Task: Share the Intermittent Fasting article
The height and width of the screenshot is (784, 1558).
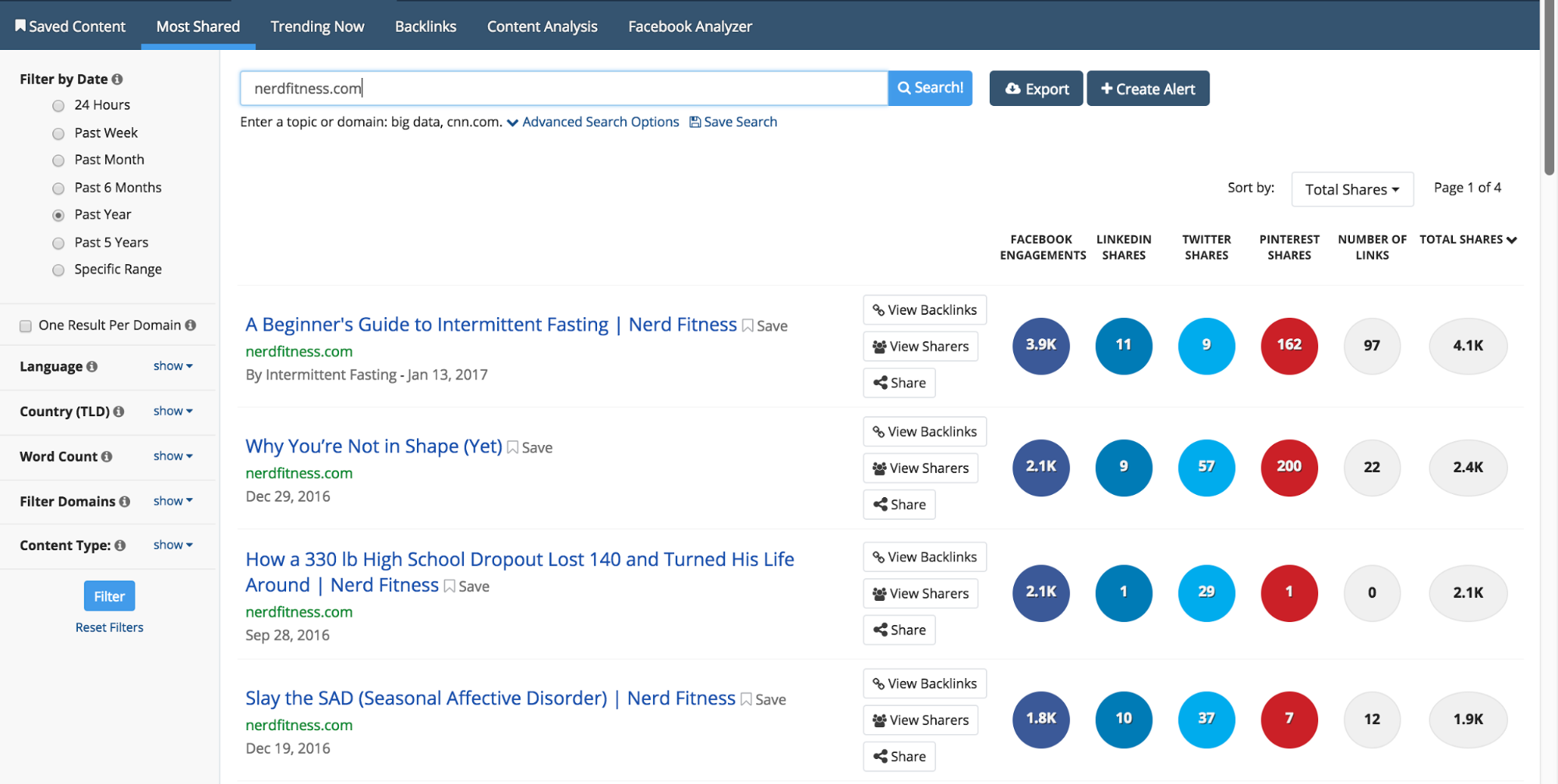Action: [x=899, y=383]
